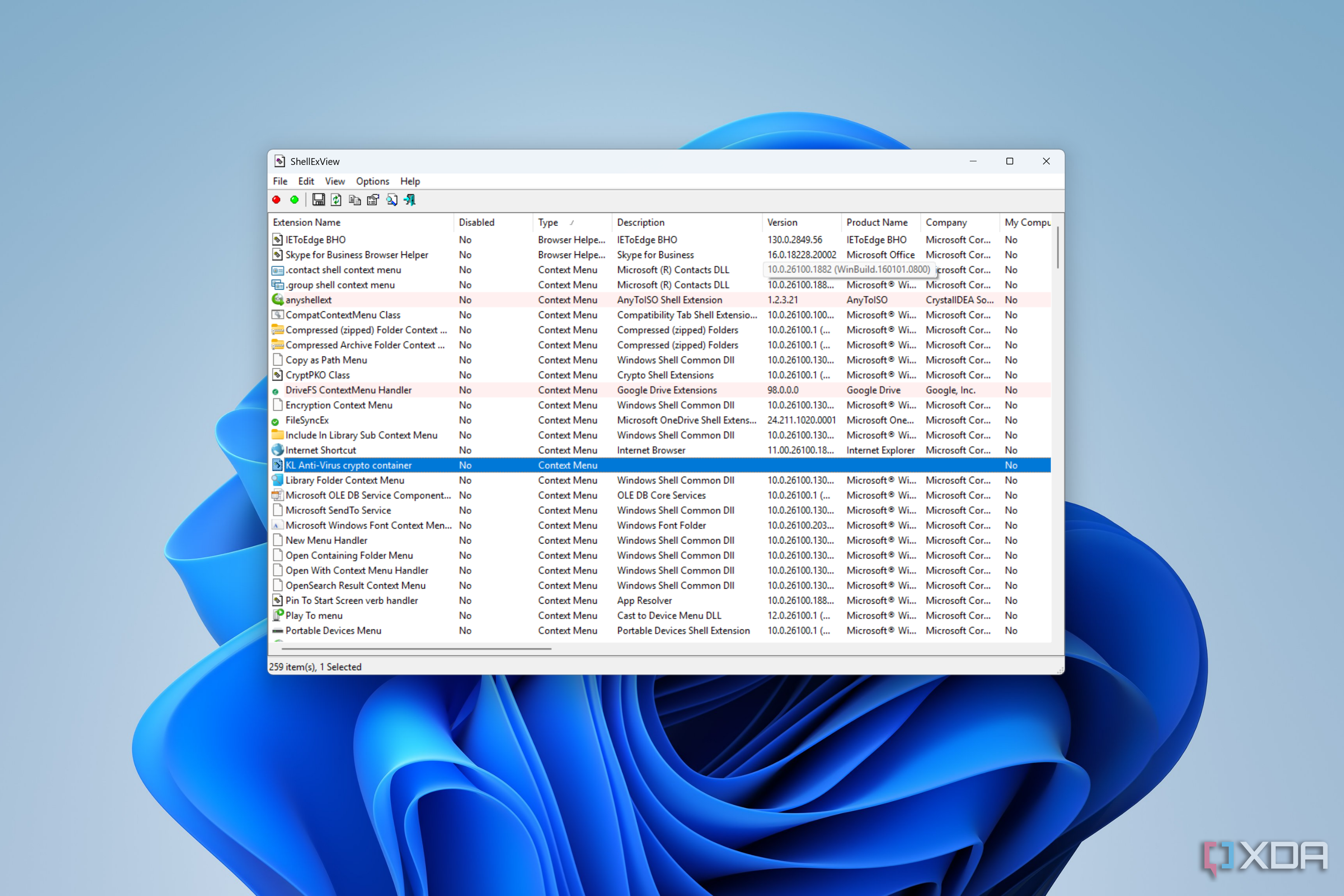Select the Play To menu row

click(314, 615)
